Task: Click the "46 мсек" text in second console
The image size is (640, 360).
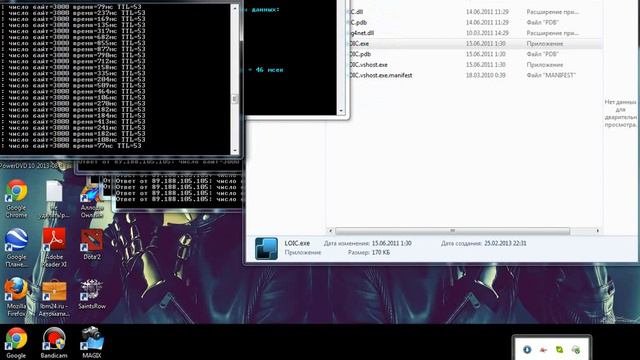Action: 269,70
